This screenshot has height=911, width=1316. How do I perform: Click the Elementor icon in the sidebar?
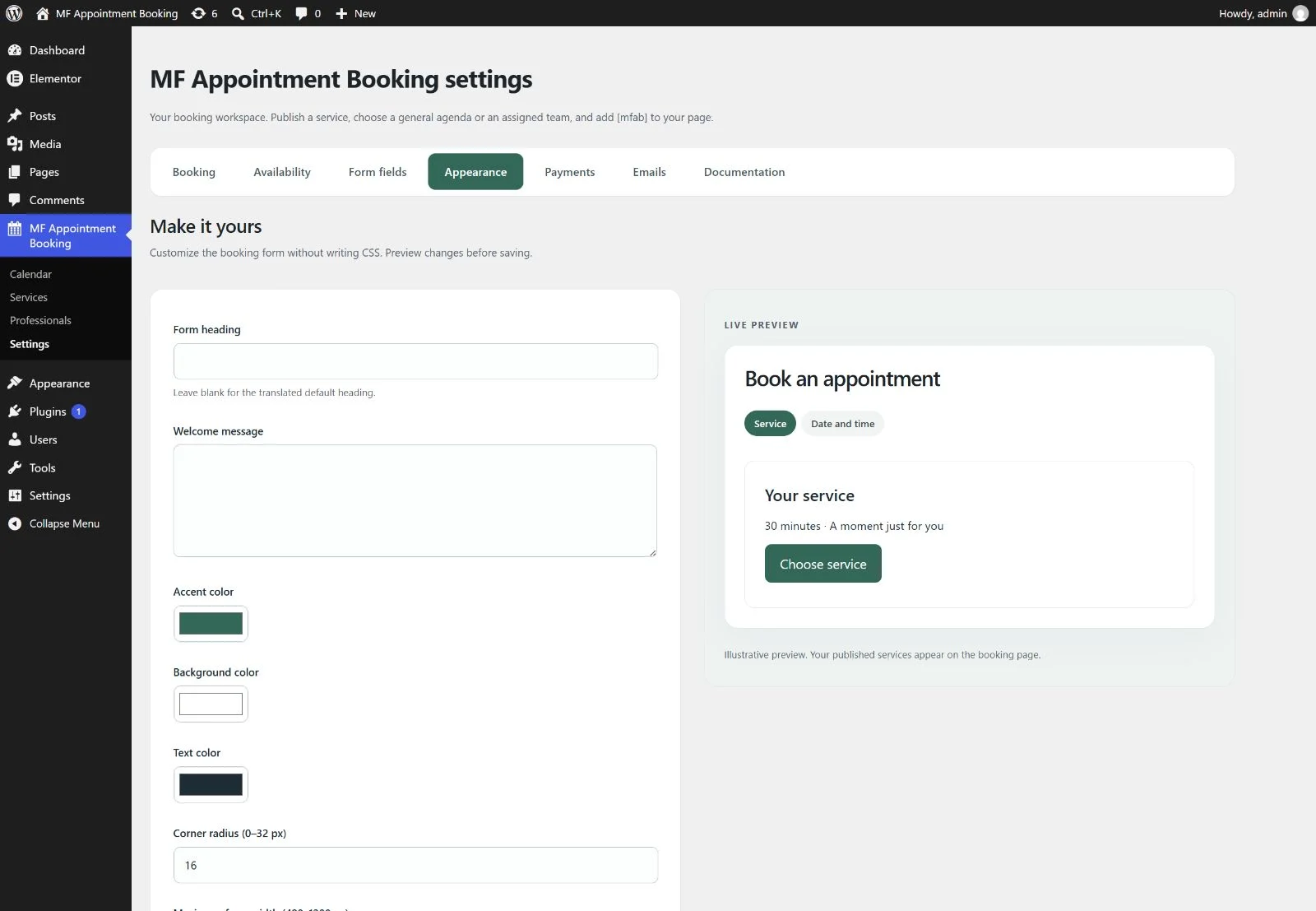pos(15,78)
